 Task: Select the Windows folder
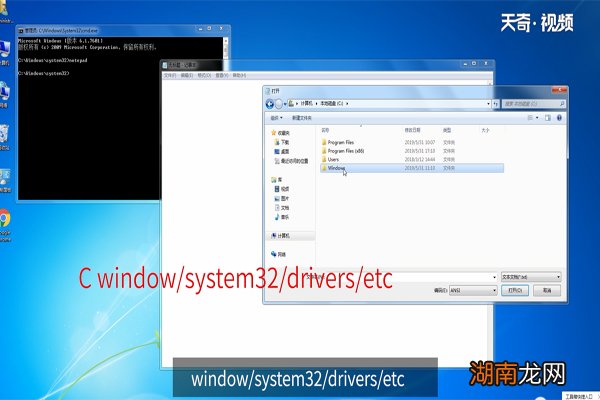click(x=412, y=168)
